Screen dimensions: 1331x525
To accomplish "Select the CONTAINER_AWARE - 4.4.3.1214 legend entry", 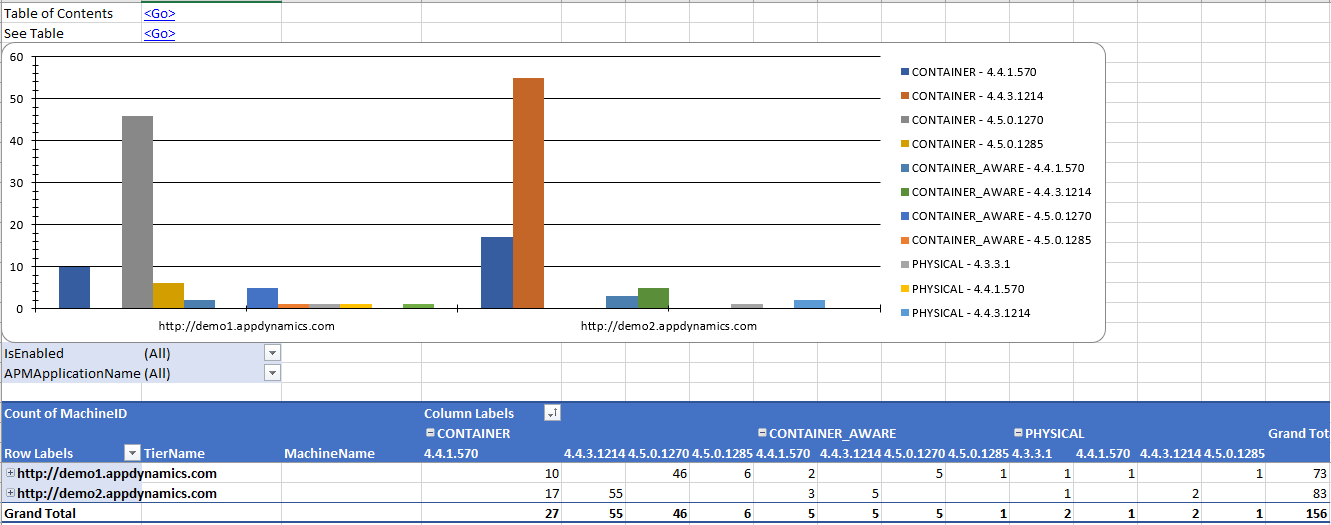I will tap(1000, 192).
